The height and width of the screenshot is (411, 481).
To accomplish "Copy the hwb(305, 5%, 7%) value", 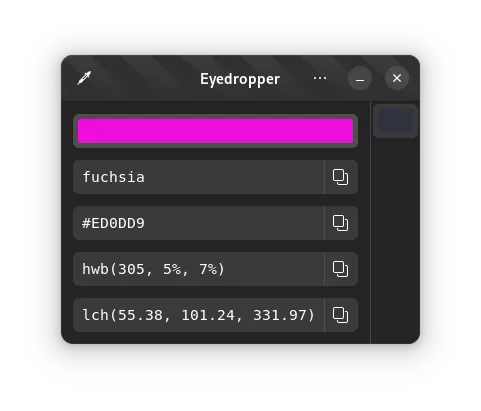I will [x=341, y=269].
